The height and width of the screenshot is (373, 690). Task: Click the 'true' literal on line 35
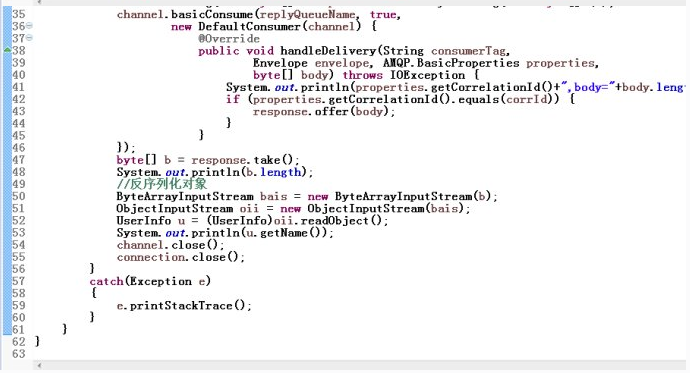click(x=383, y=15)
